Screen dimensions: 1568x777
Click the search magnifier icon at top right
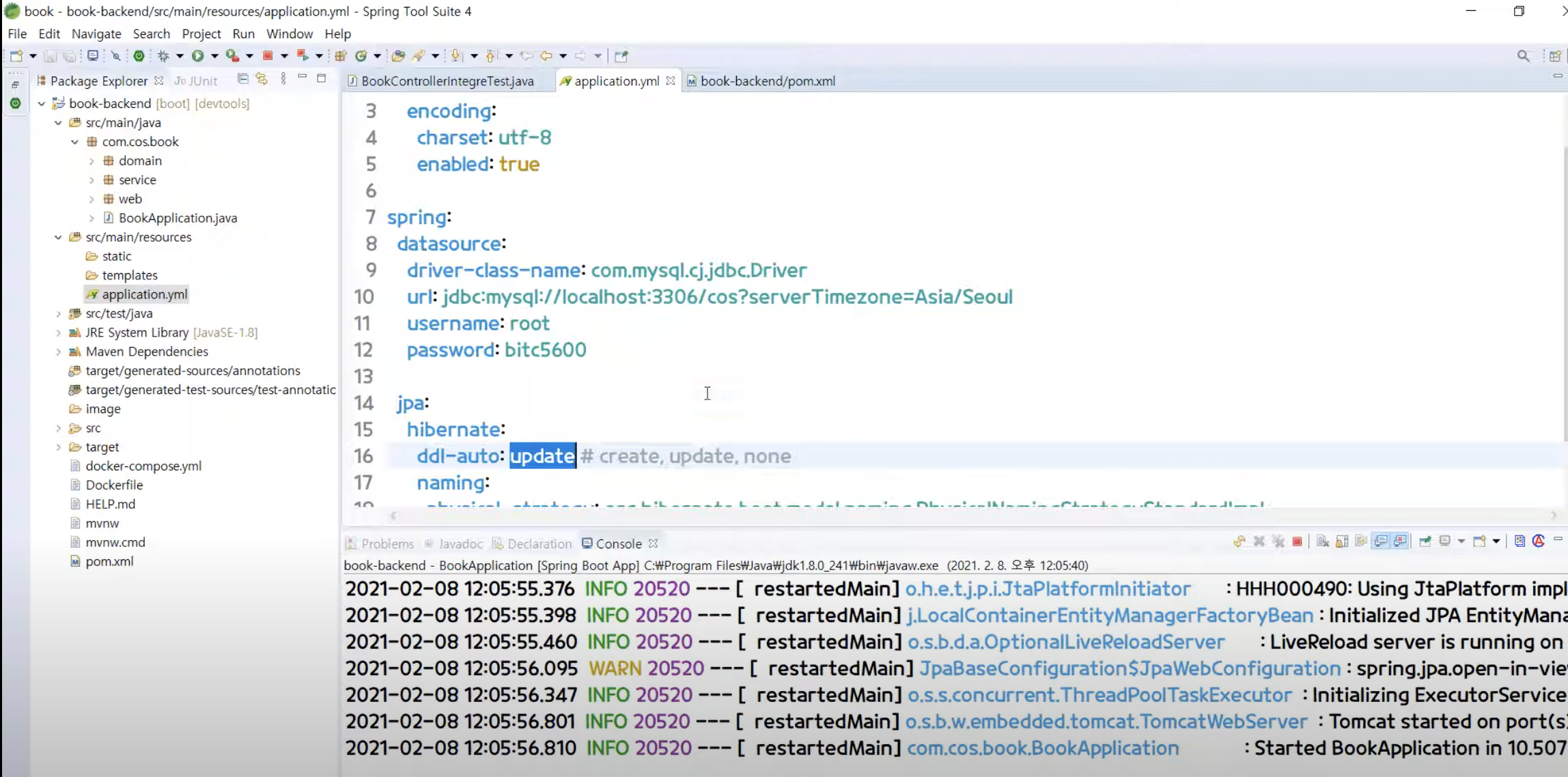[x=1523, y=56]
